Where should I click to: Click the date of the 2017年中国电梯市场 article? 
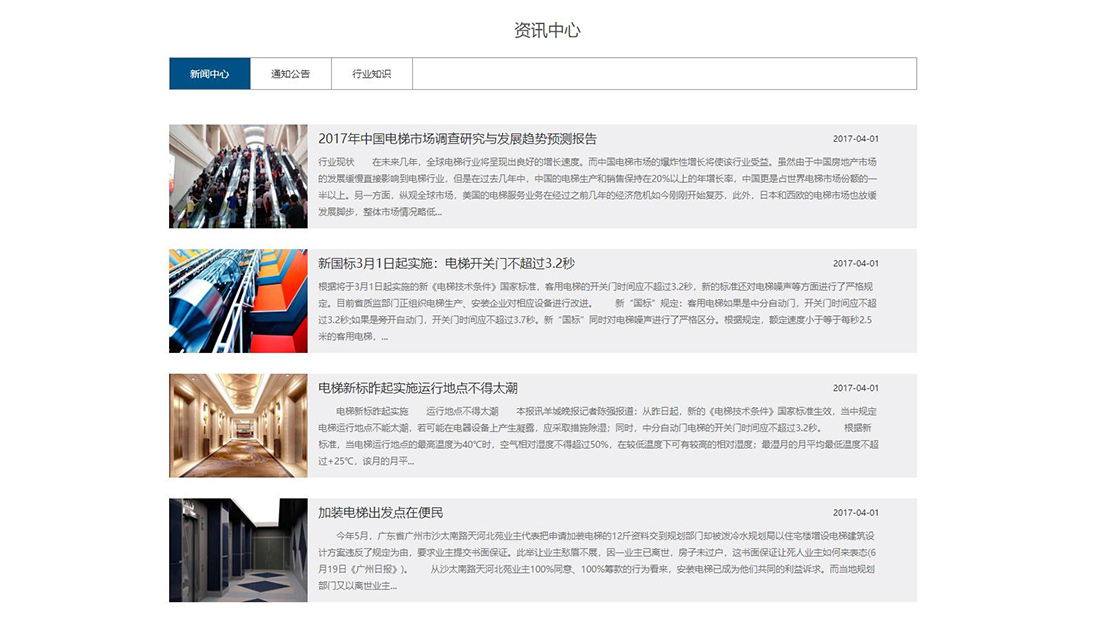(855, 139)
